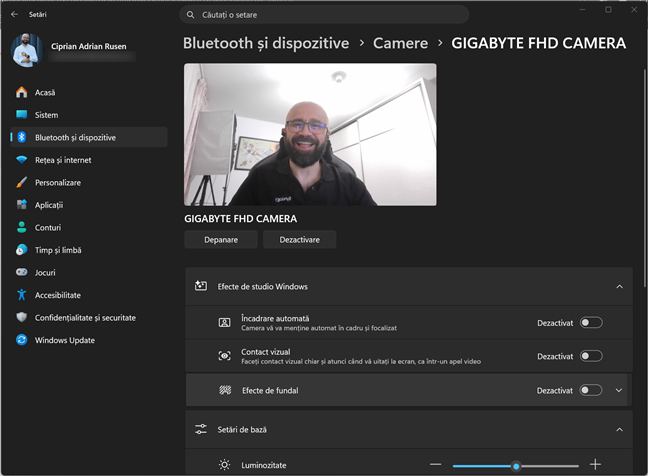The height and width of the screenshot is (476, 648).
Task: Open Personalizare settings
Action: click(89, 182)
